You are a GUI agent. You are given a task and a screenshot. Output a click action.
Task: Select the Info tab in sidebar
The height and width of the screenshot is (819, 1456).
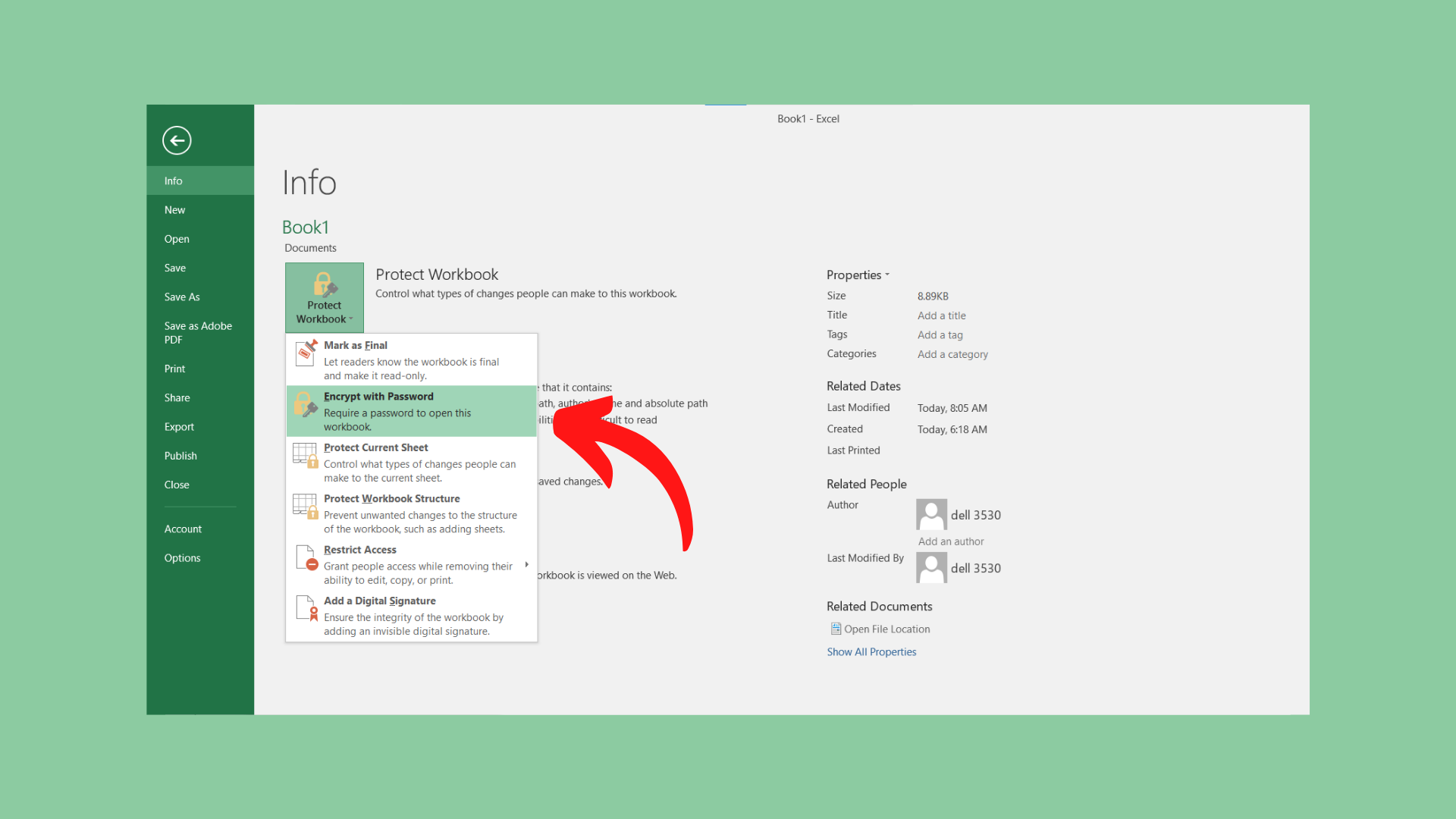point(200,180)
